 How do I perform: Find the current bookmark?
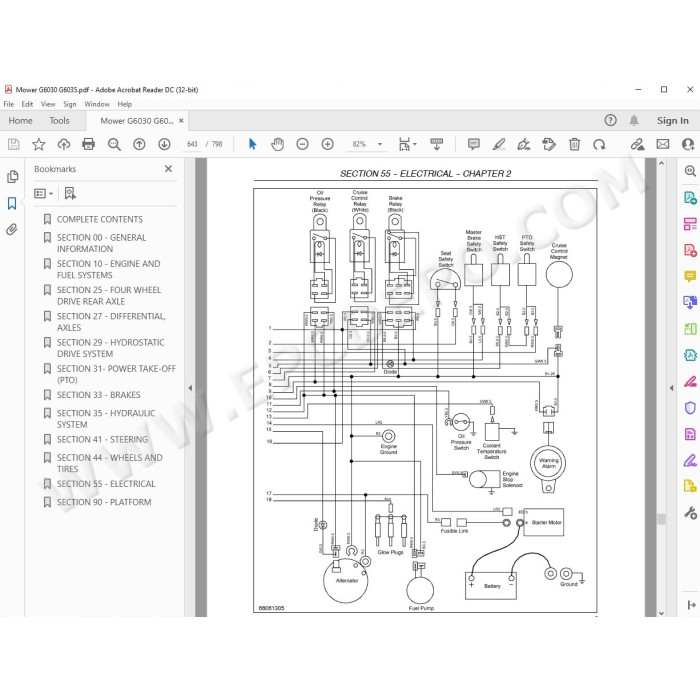coord(70,193)
